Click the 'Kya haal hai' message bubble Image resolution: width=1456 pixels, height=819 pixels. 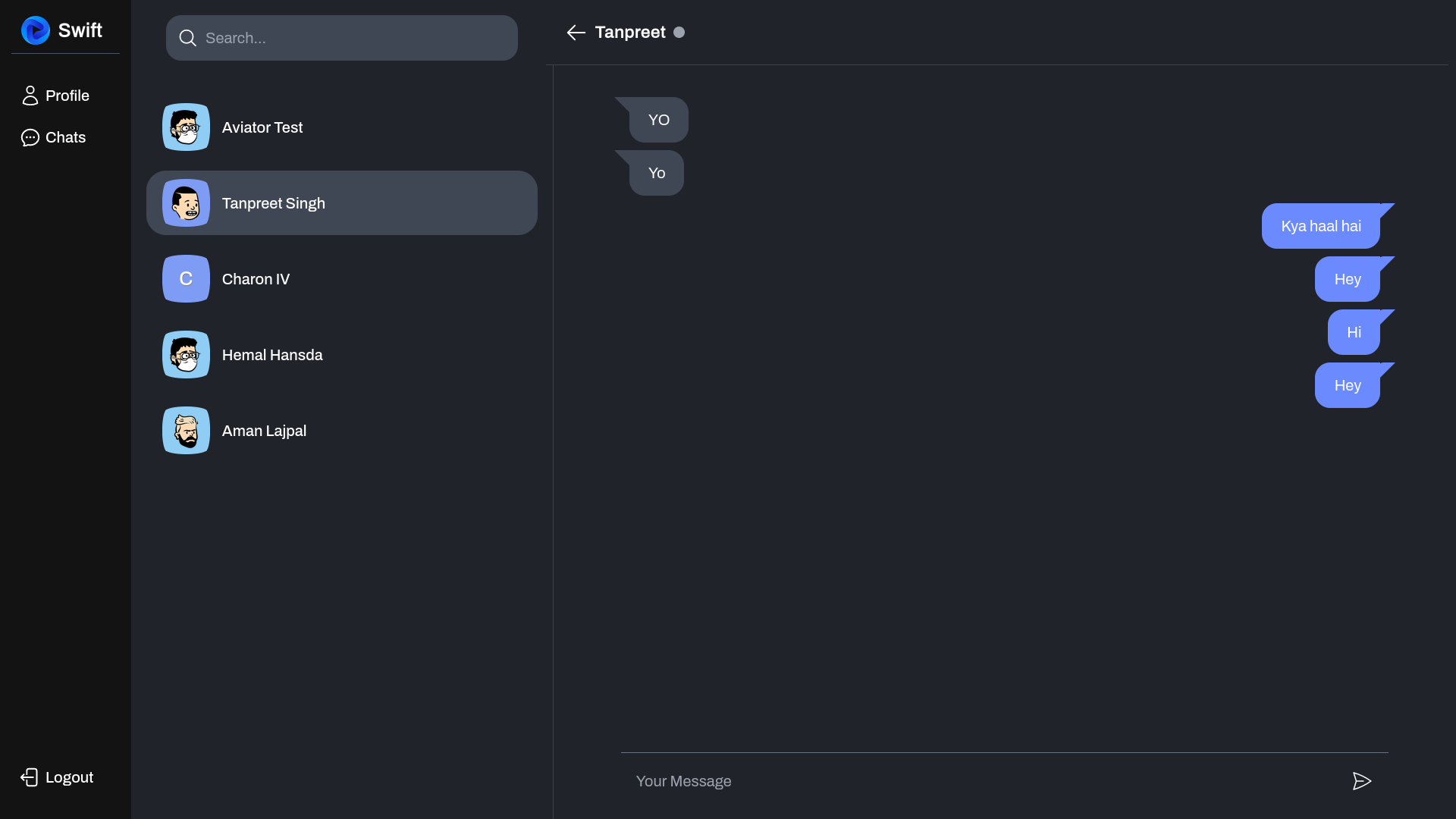tap(1320, 226)
